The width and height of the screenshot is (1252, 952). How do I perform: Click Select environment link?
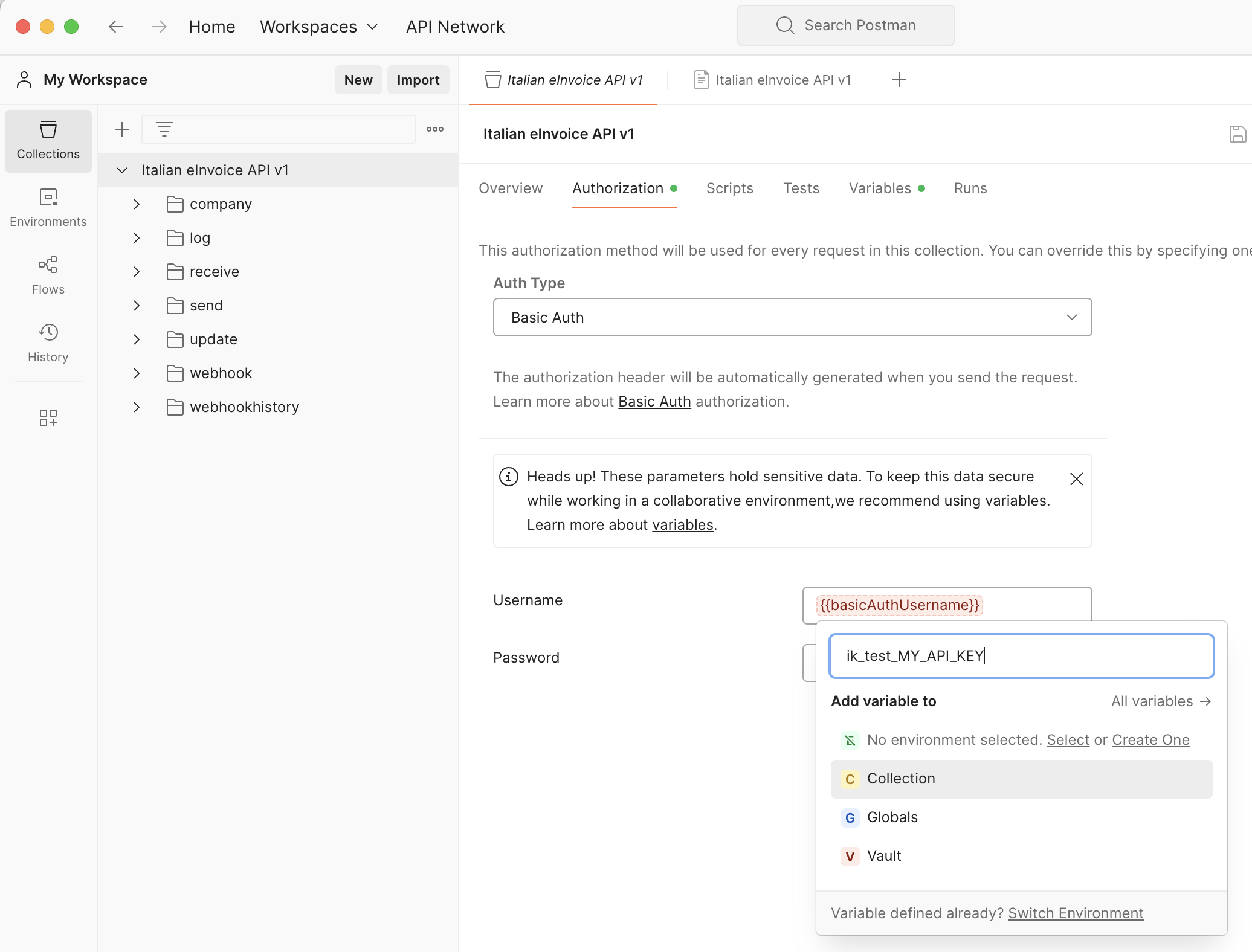(1068, 740)
